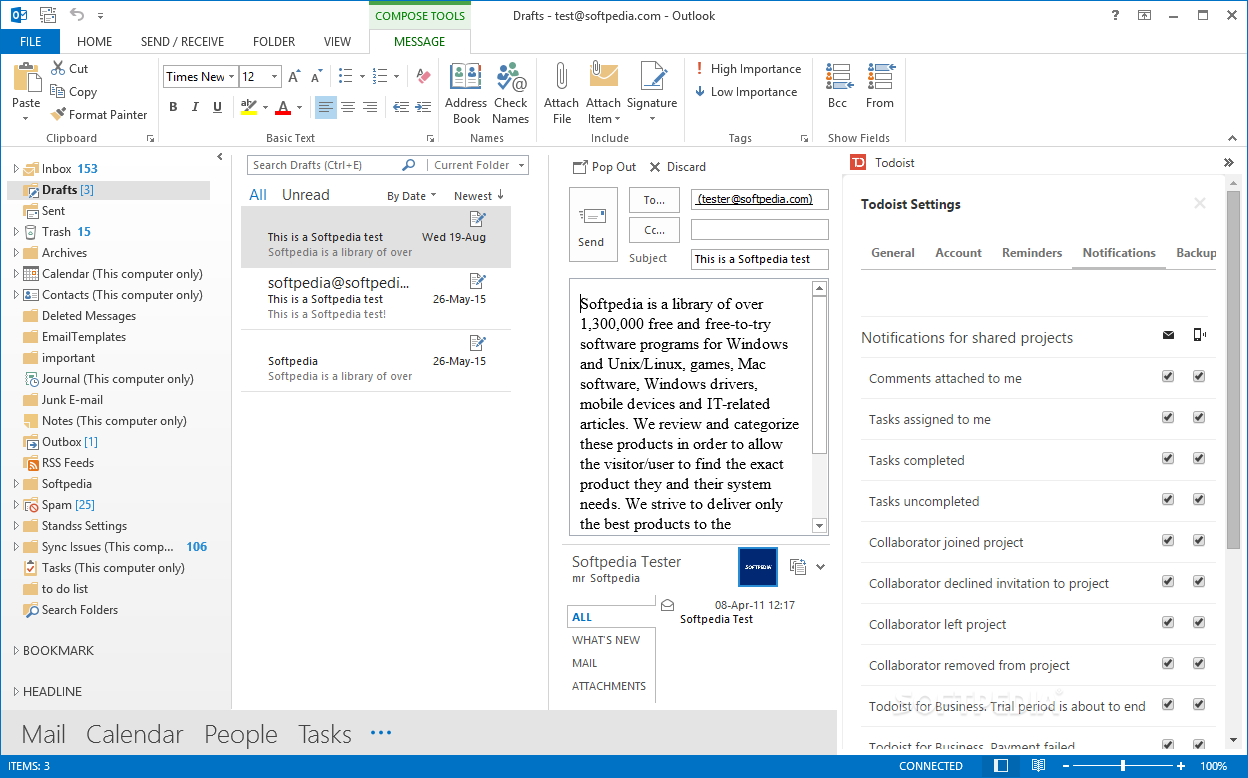
Task: Click the Cut scissors icon
Action: coord(58,68)
